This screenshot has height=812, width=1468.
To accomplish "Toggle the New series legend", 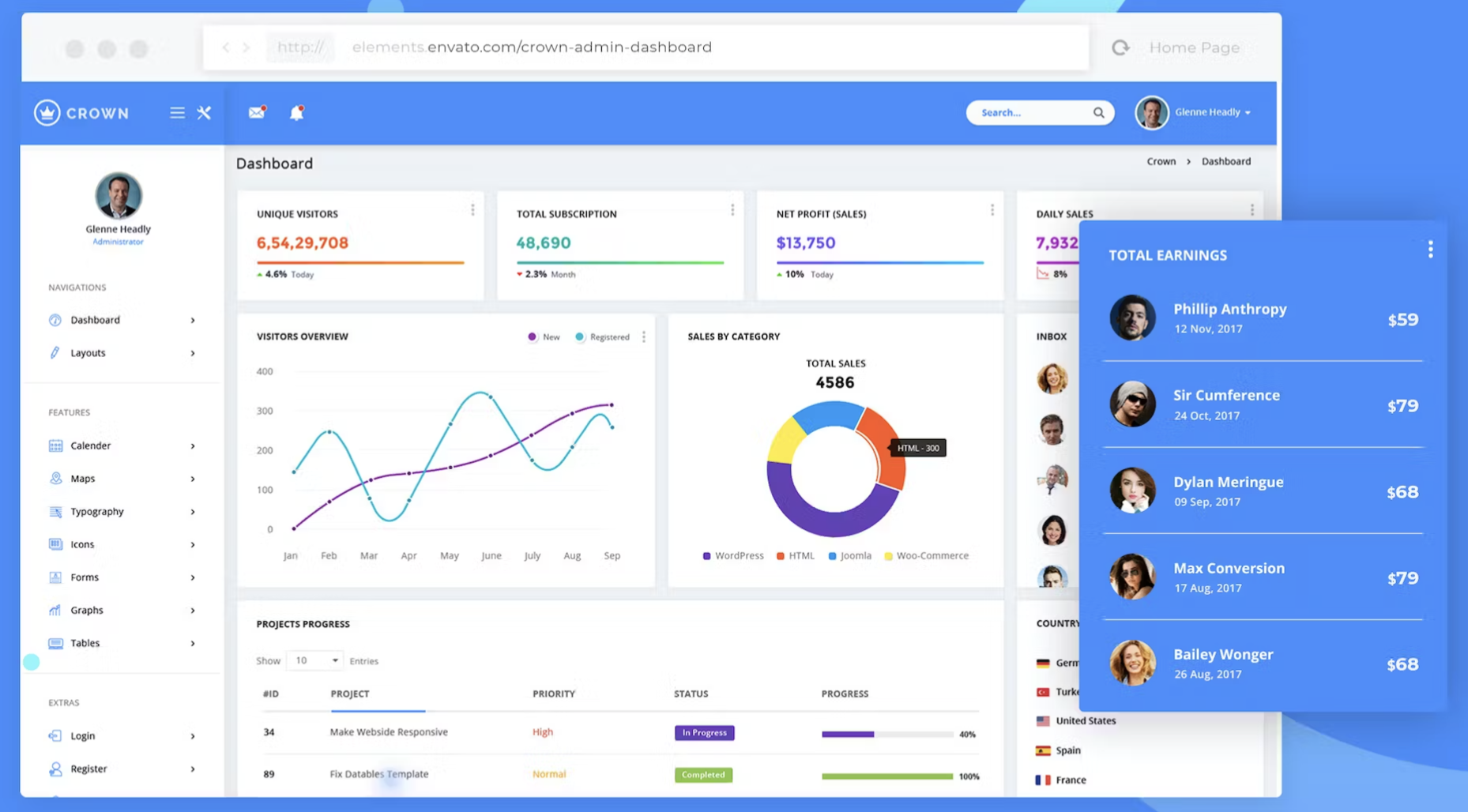I will point(544,336).
